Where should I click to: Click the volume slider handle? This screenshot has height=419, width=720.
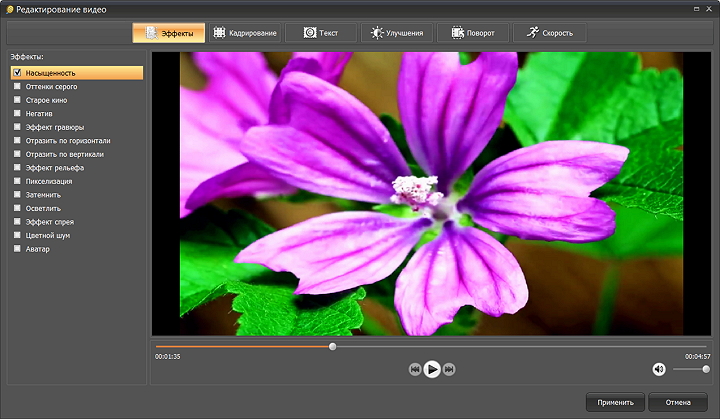(x=706, y=369)
